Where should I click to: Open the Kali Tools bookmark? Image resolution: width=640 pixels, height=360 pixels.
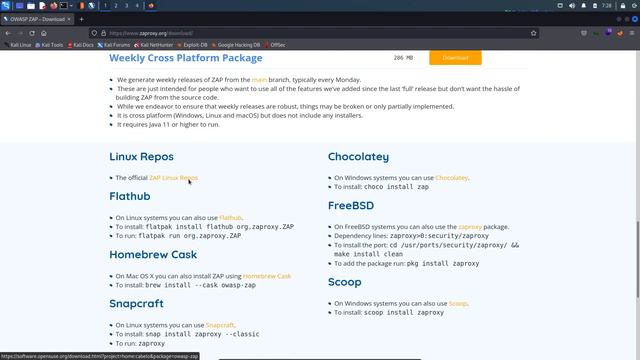click(49, 45)
